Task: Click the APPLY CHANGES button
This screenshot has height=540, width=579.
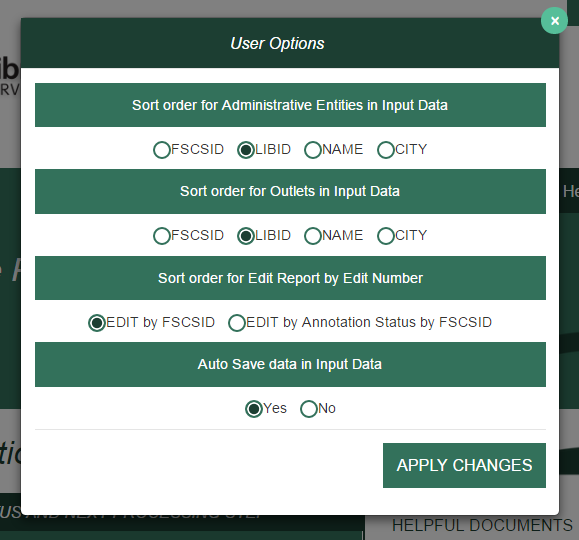Action: [x=464, y=465]
